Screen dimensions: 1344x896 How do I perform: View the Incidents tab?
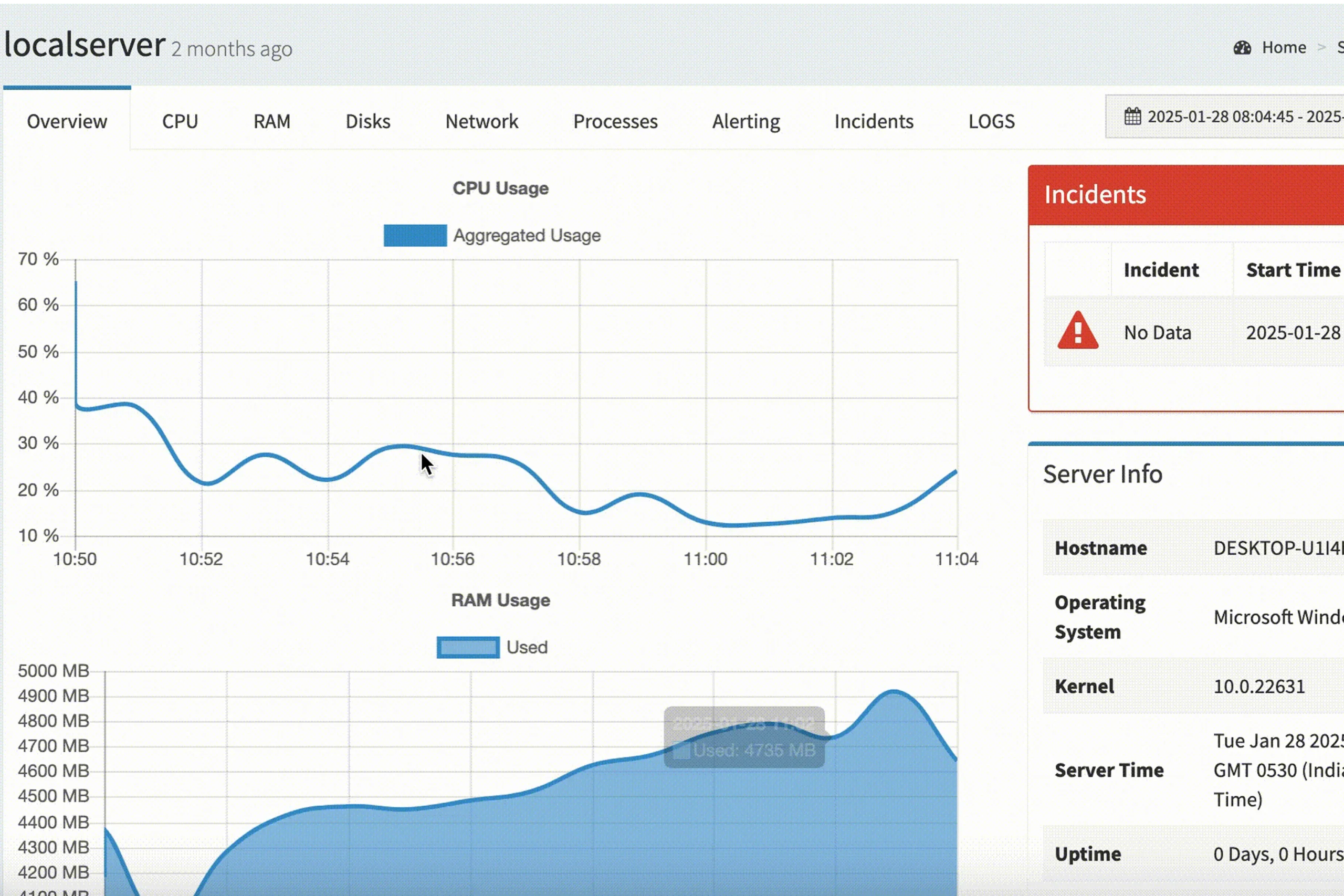873,121
